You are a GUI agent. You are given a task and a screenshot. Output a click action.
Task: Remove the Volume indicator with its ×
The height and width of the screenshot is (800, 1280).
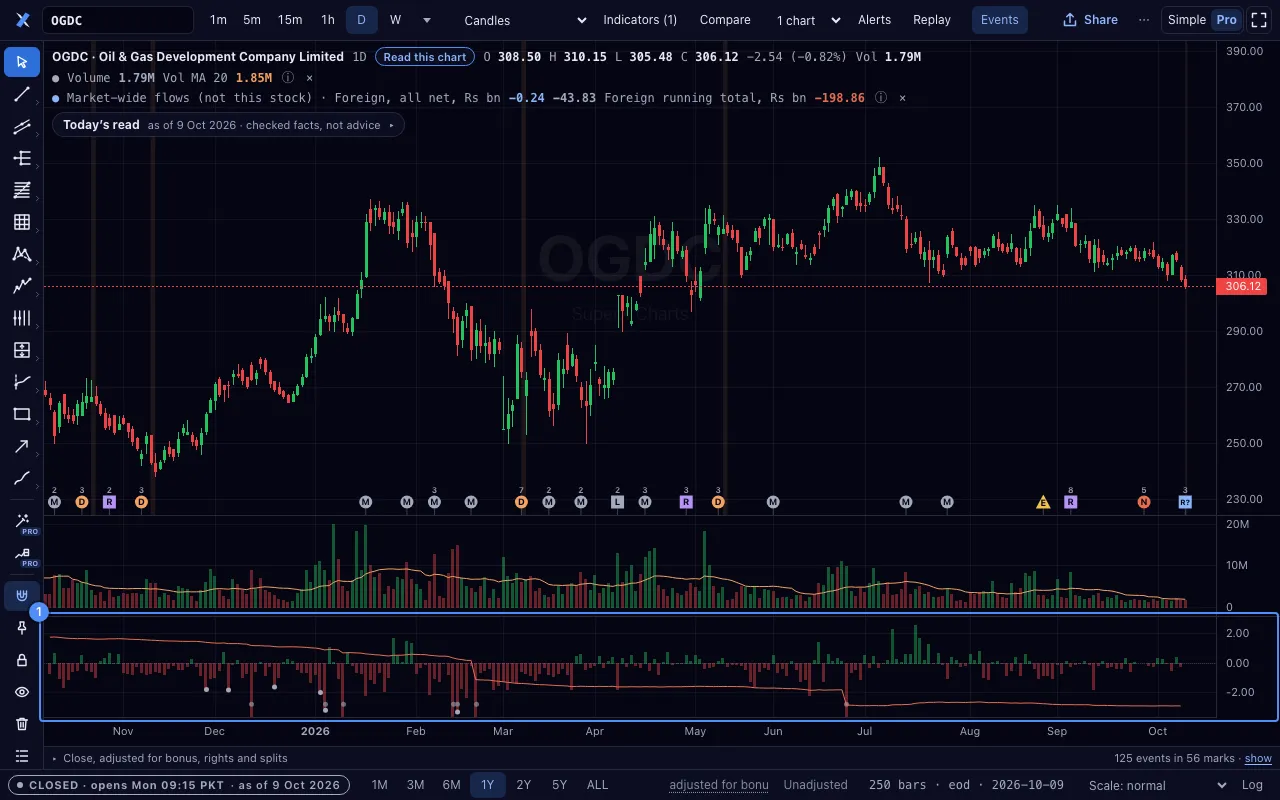tap(309, 77)
